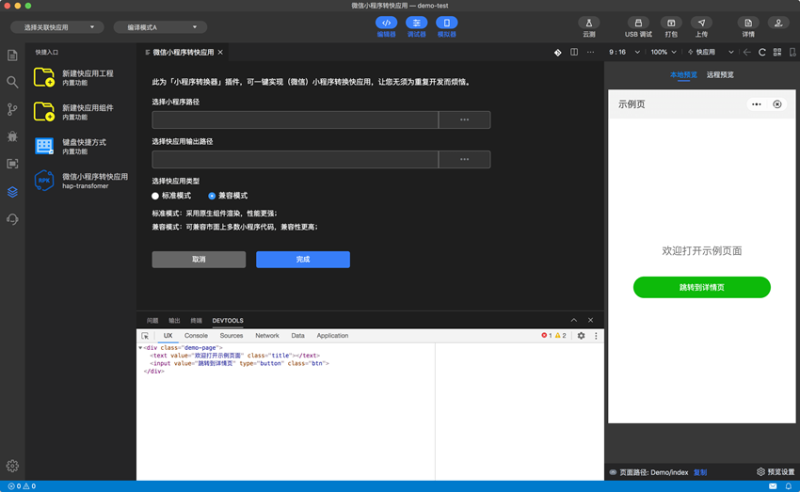Open the 选择关联快应用 dropdown
This screenshot has width=800, height=492.
57,27
